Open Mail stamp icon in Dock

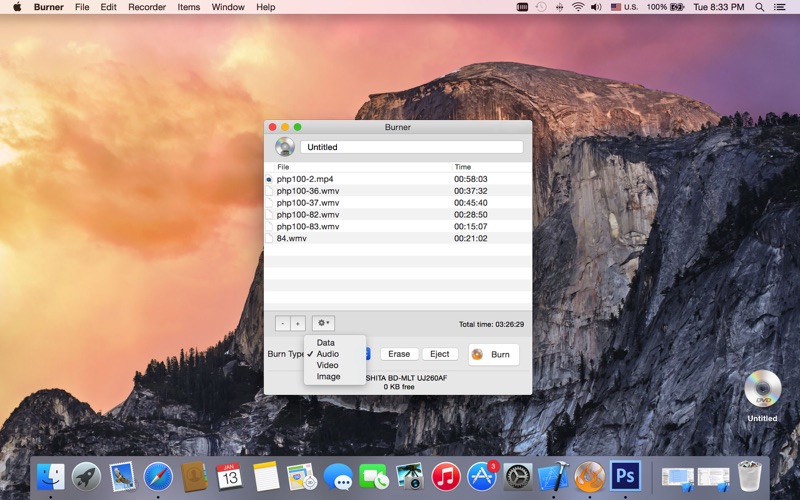click(x=122, y=478)
